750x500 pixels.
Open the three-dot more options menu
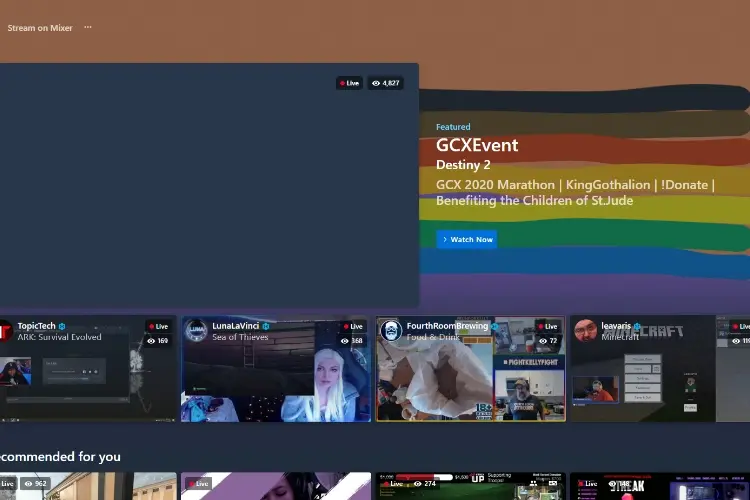click(x=88, y=27)
